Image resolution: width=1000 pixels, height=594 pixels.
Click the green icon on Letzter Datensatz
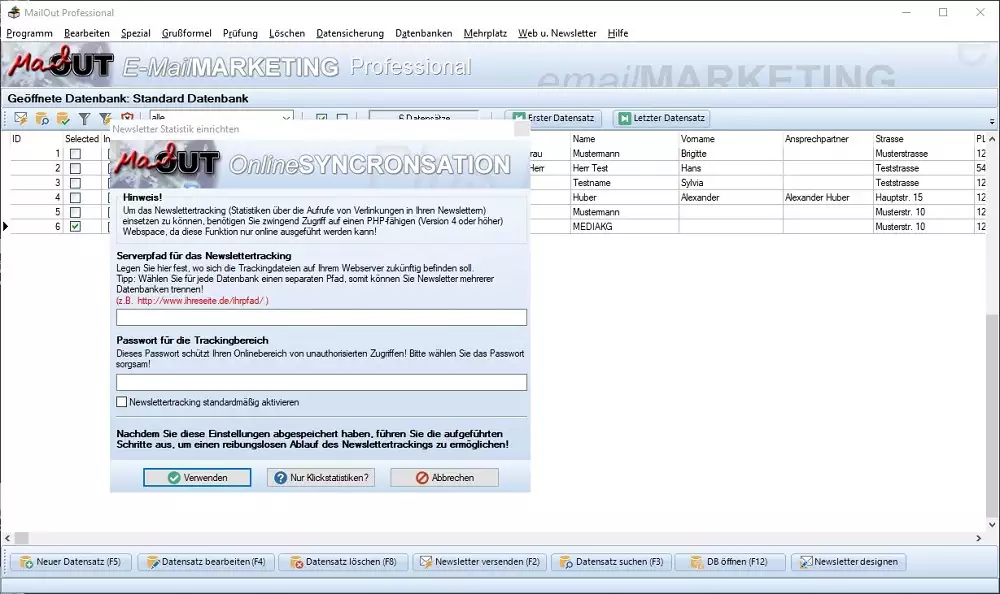(x=624, y=118)
